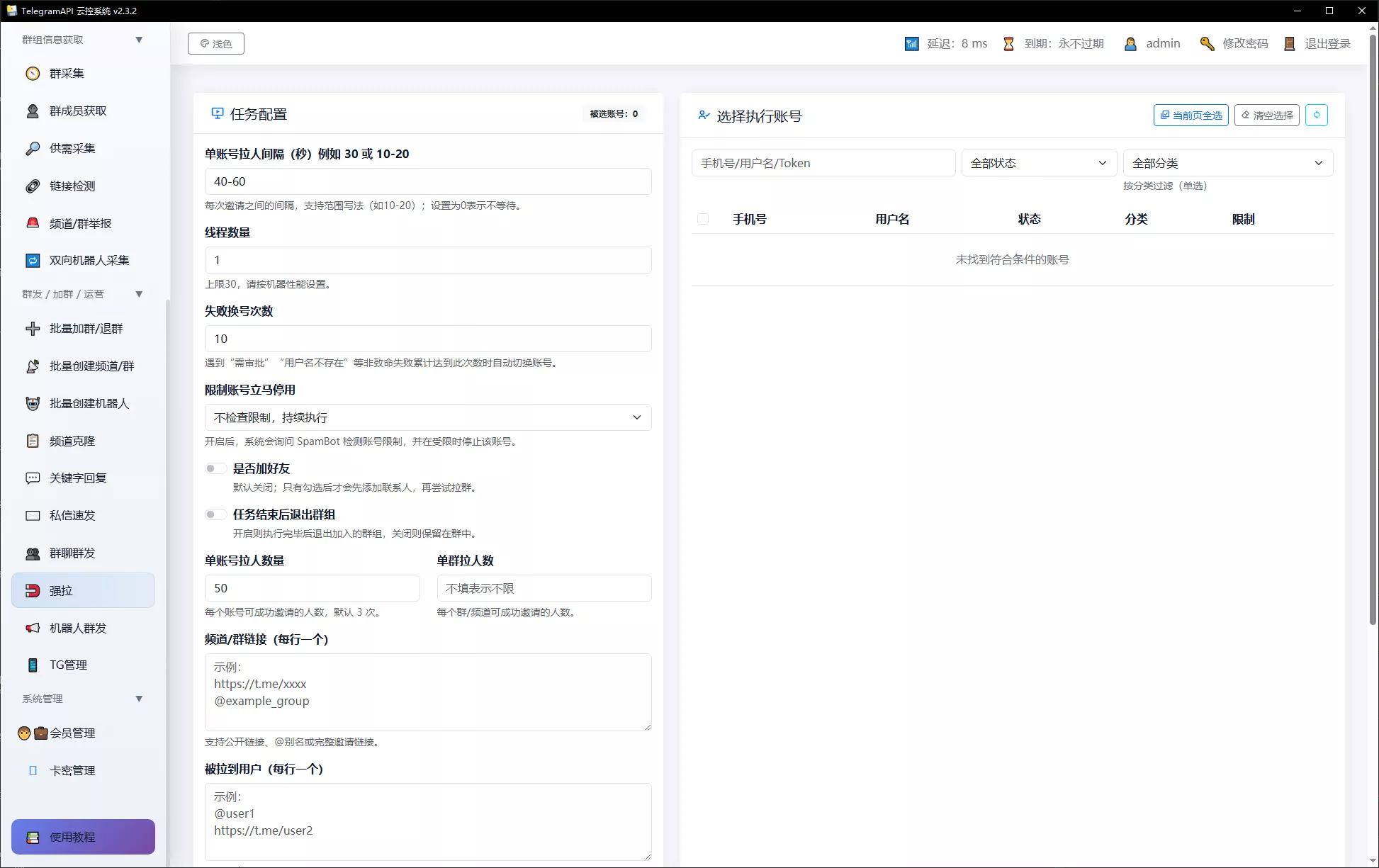Switch theme with the 浅色 button

216,44
